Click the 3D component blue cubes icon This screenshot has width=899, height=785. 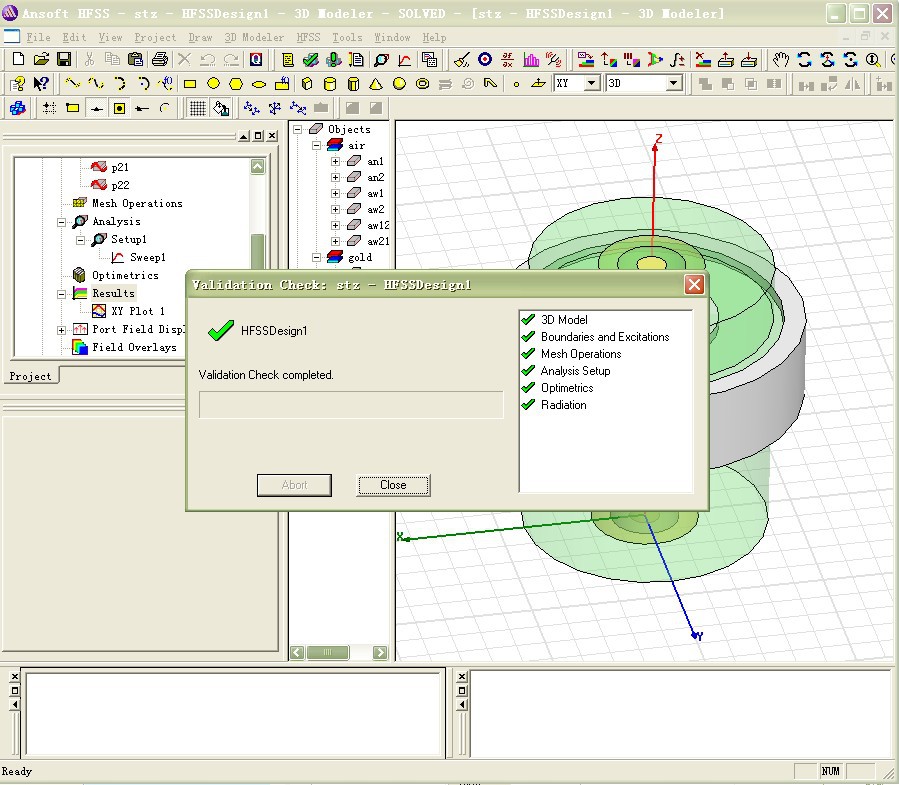17,108
